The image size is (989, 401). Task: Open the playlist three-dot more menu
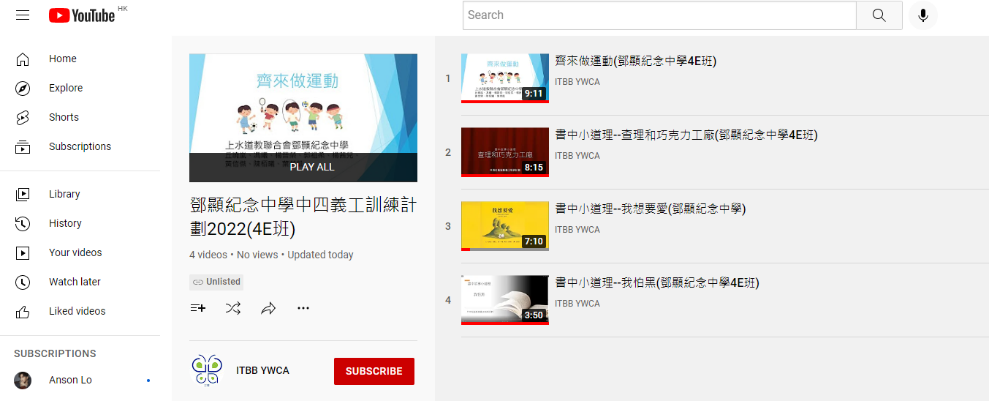click(303, 308)
